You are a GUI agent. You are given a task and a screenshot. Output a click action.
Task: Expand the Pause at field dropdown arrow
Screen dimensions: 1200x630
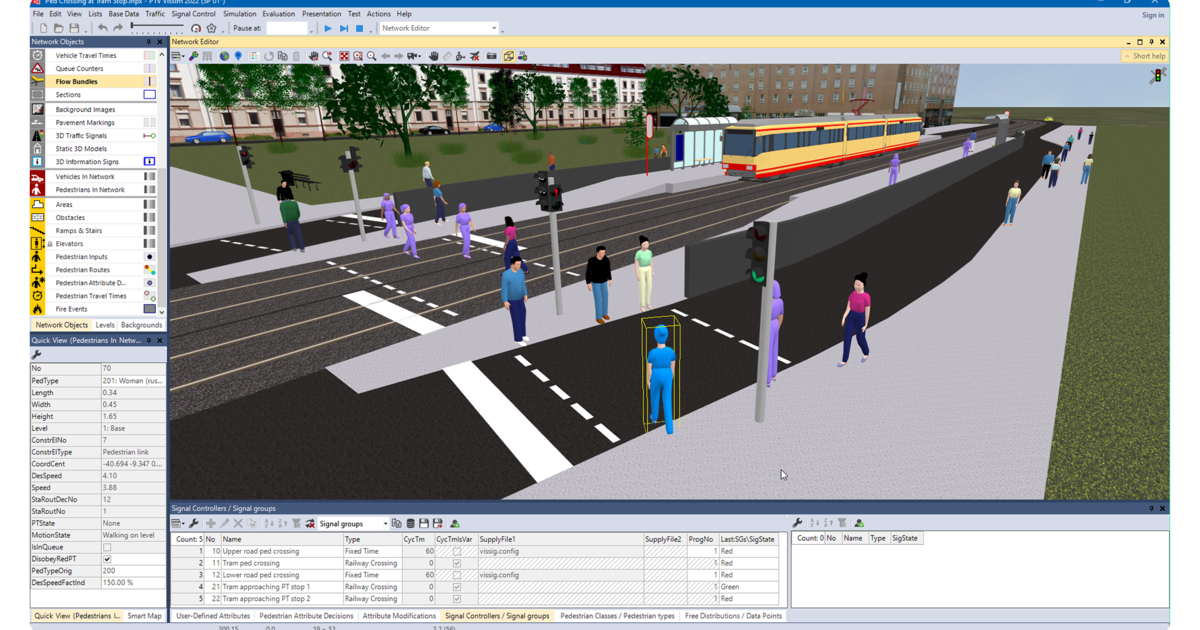tap(311, 30)
